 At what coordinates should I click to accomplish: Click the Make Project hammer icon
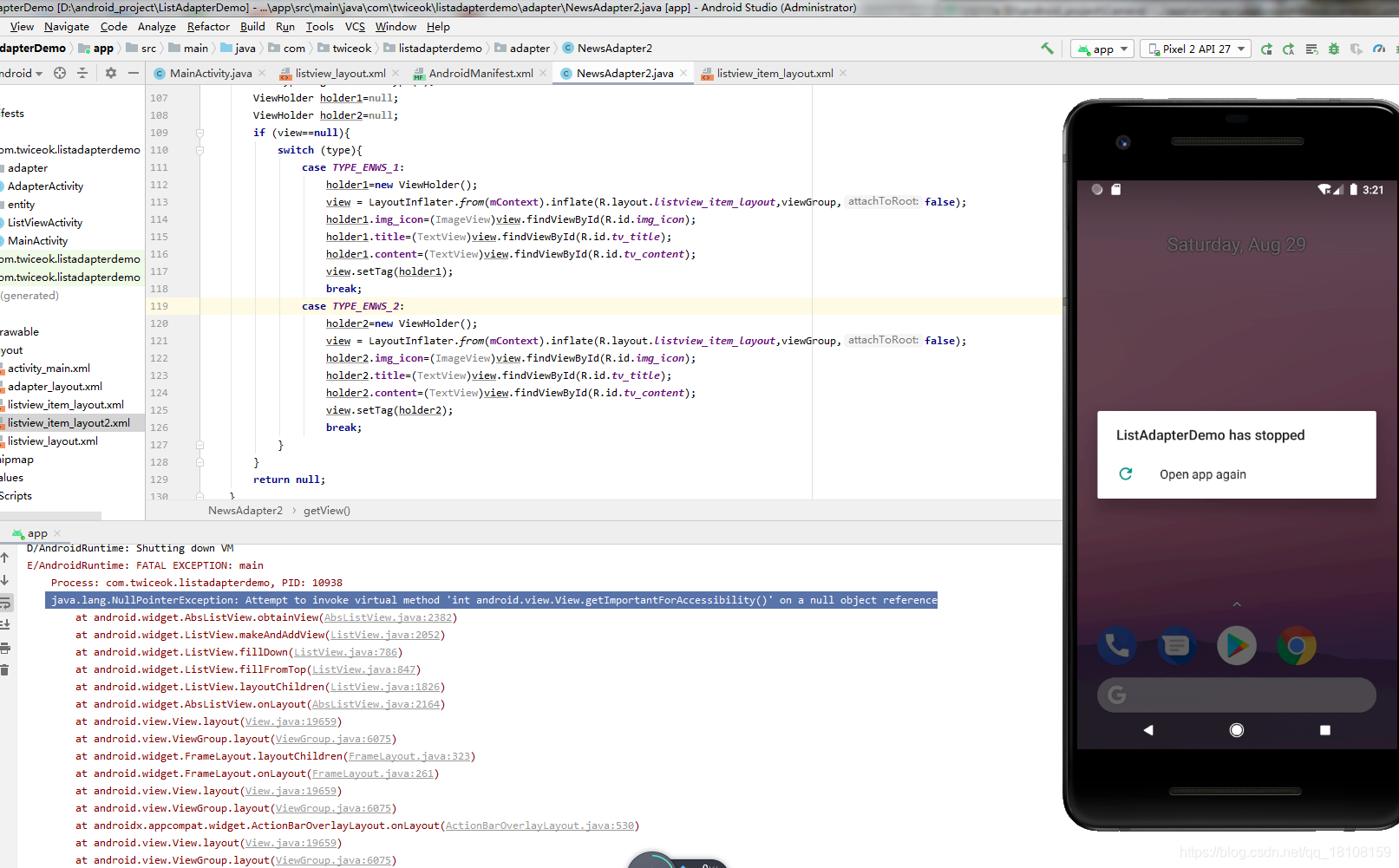tap(1047, 49)
